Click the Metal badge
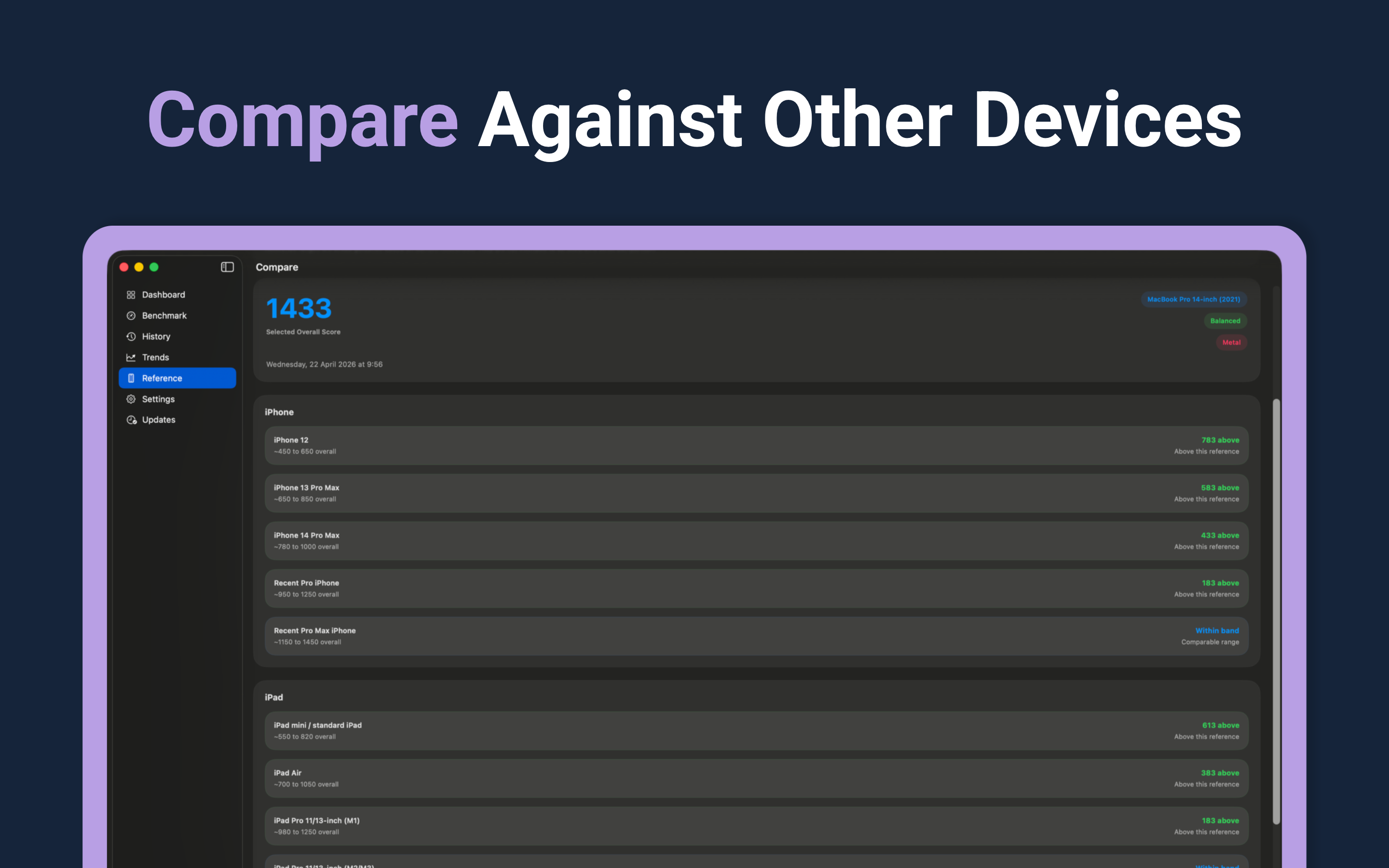Screen dimensions: 1389x868 [x=1231, y=342]
